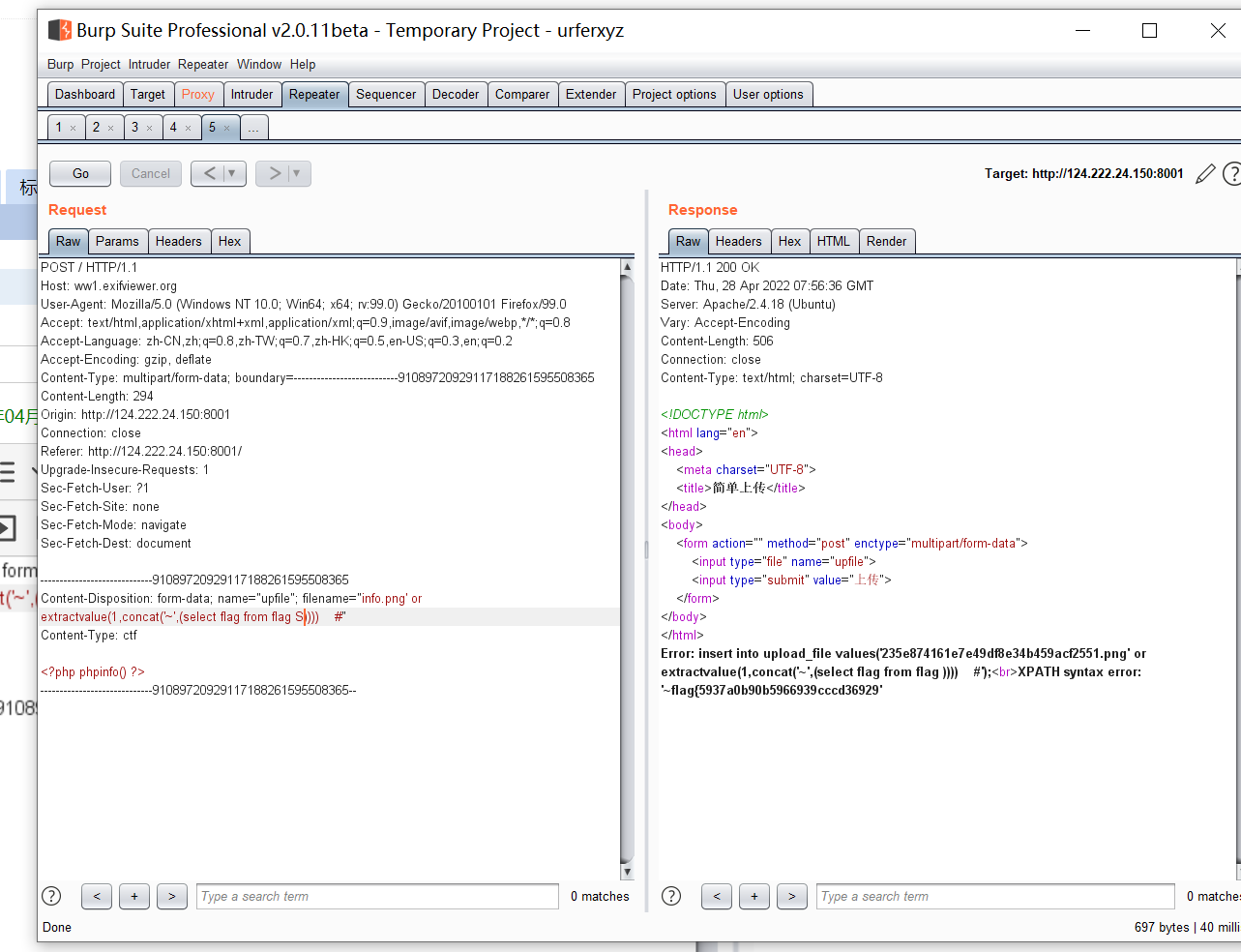Click the 'HTTP/1.1 200 OK' response line

point(710,267)
